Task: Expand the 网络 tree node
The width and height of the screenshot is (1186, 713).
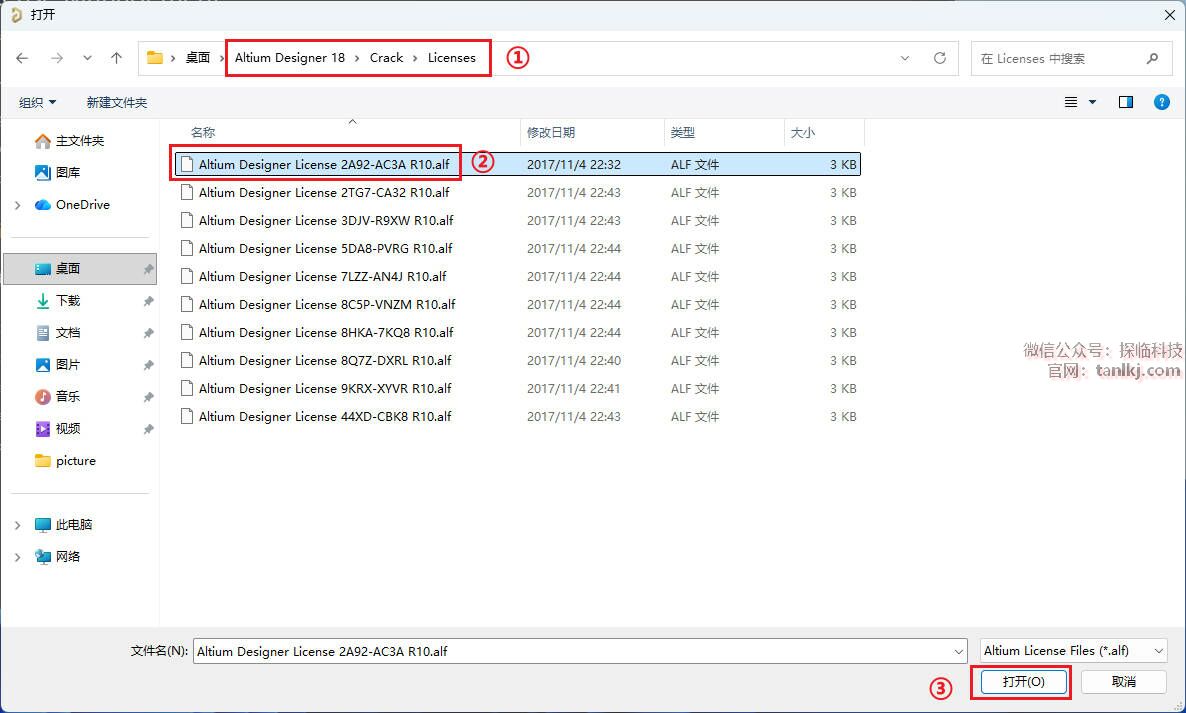Action: click(17, 557)
